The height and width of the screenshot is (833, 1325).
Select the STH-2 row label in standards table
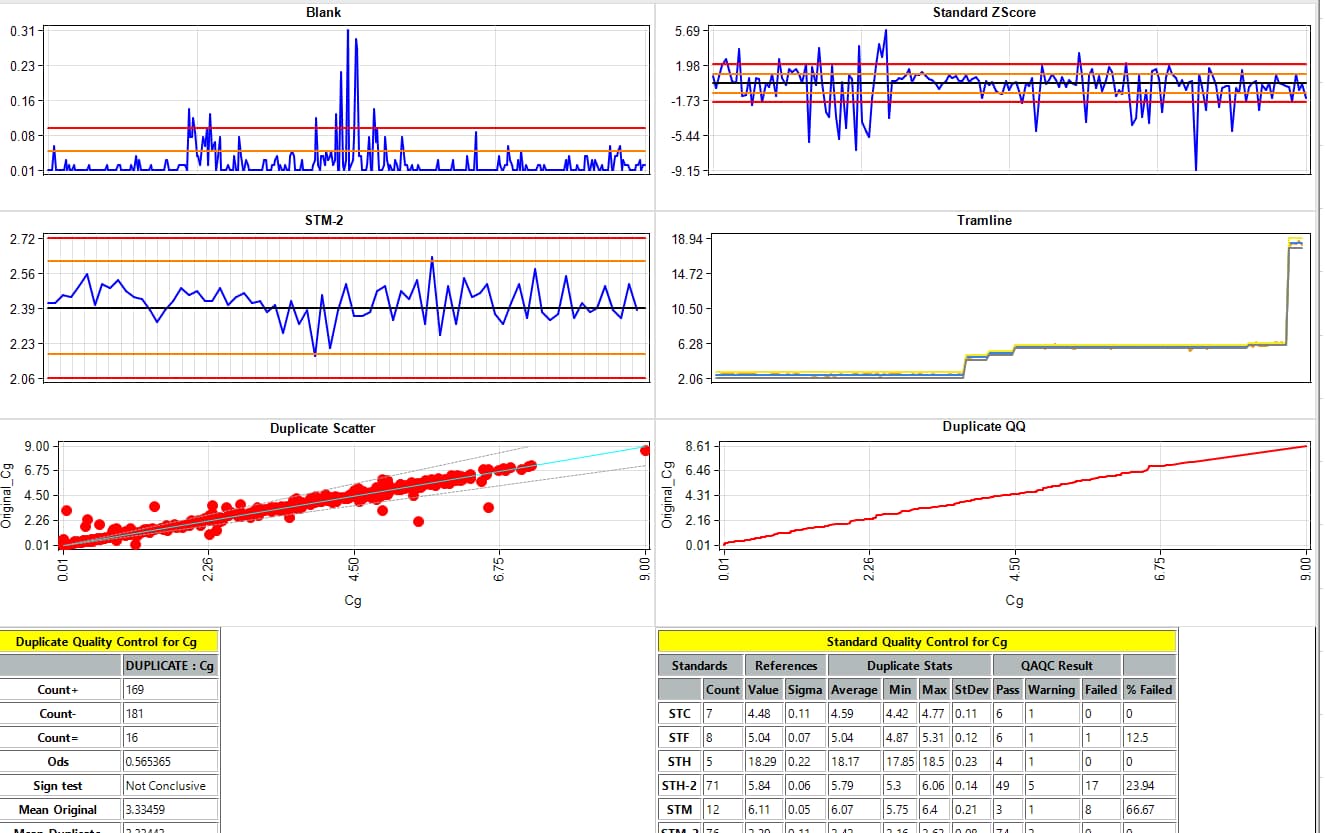pos(679,786)
